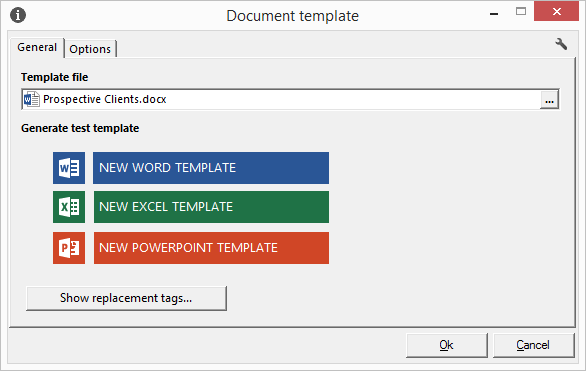Screen dimensions: 586x371
Task: Click the Word document icon in Template file field
Action: (31, 99)
